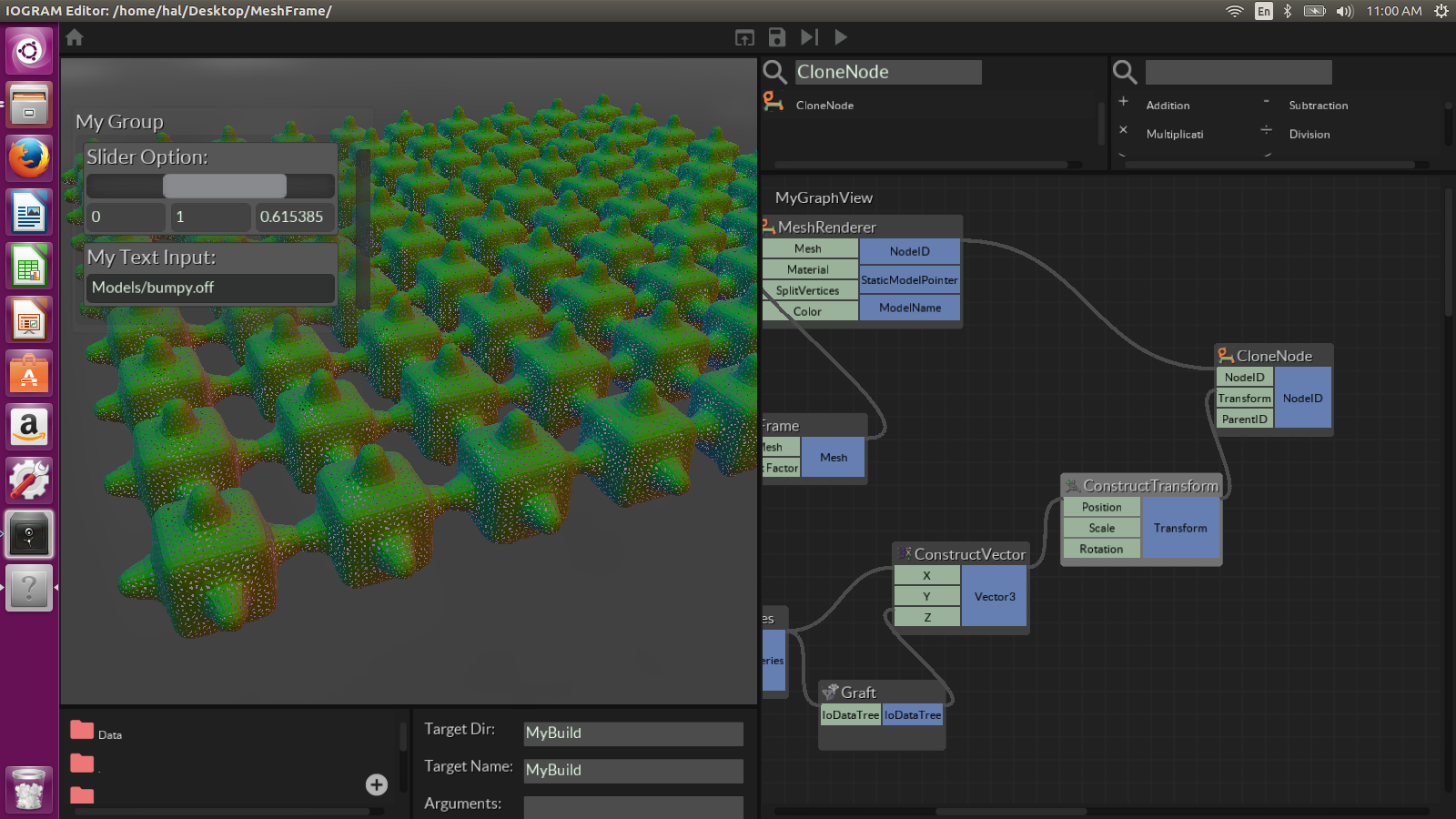Click the Transform output of ConstructTransform
Screen dimensions: 1456x819
(x=1180, y=528)
